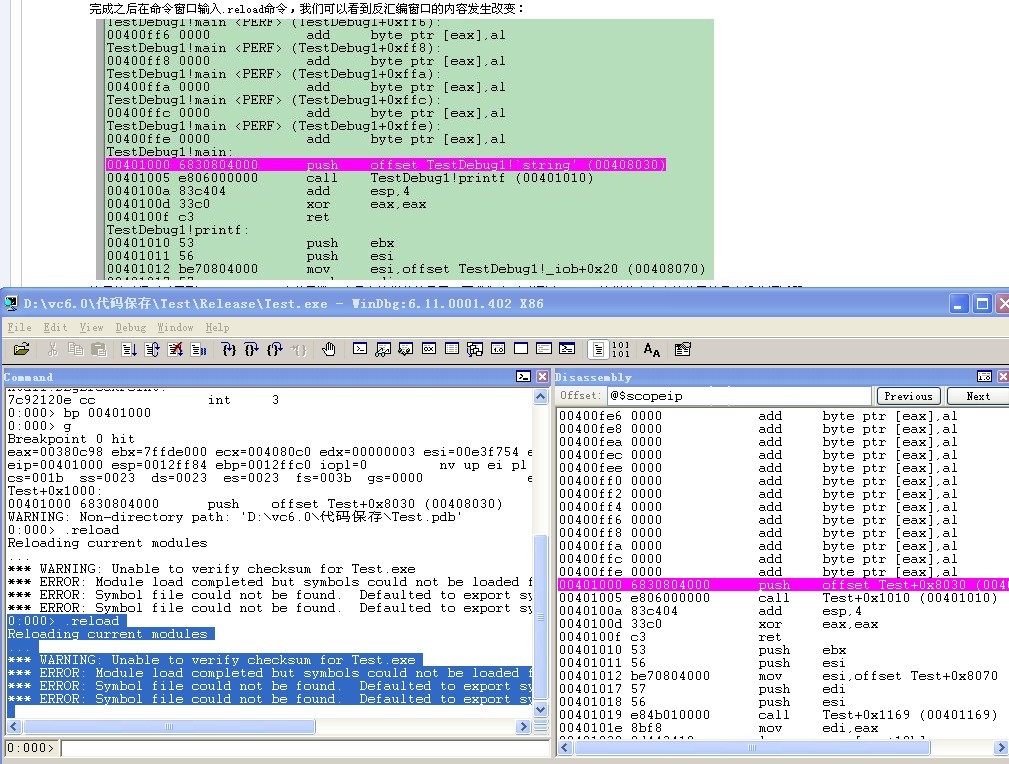The width and height of the screenshot is (1009, 764).
Task: Open the Edit menu
Action: point(55,328)
